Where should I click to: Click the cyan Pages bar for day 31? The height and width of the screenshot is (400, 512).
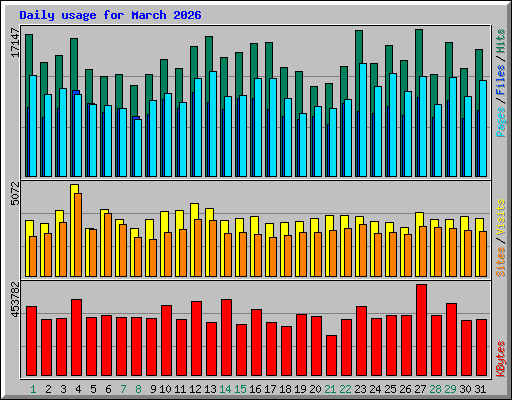coord(483,128)
